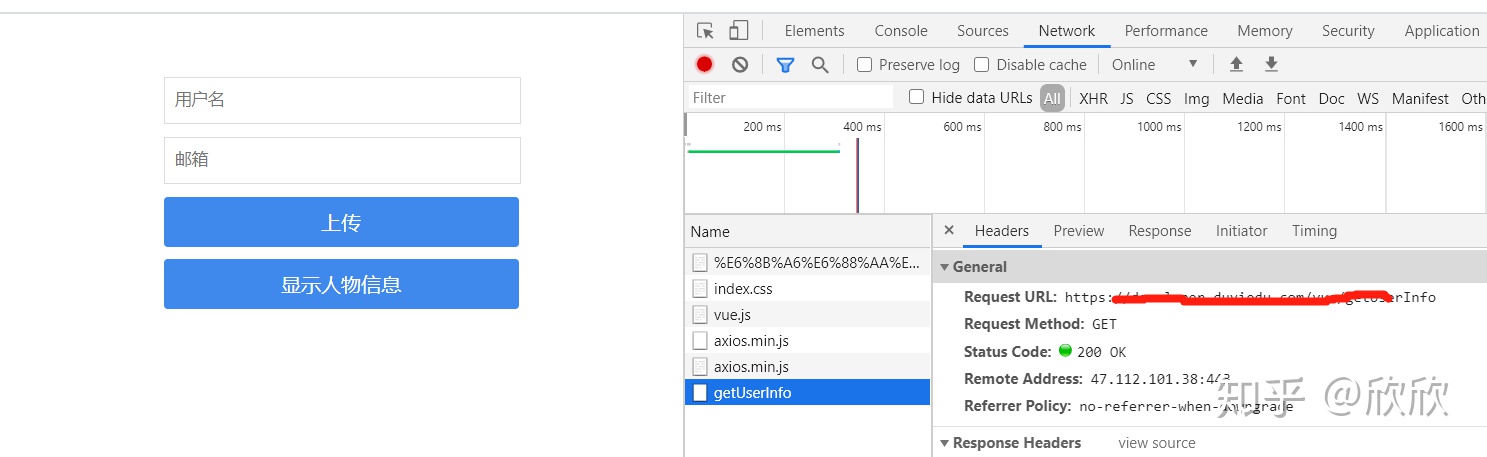Image resolution: width=1487 pixels, height=457 pixels.
Task: Stop recording network log with red button
Action: click(x=705, y=64)
